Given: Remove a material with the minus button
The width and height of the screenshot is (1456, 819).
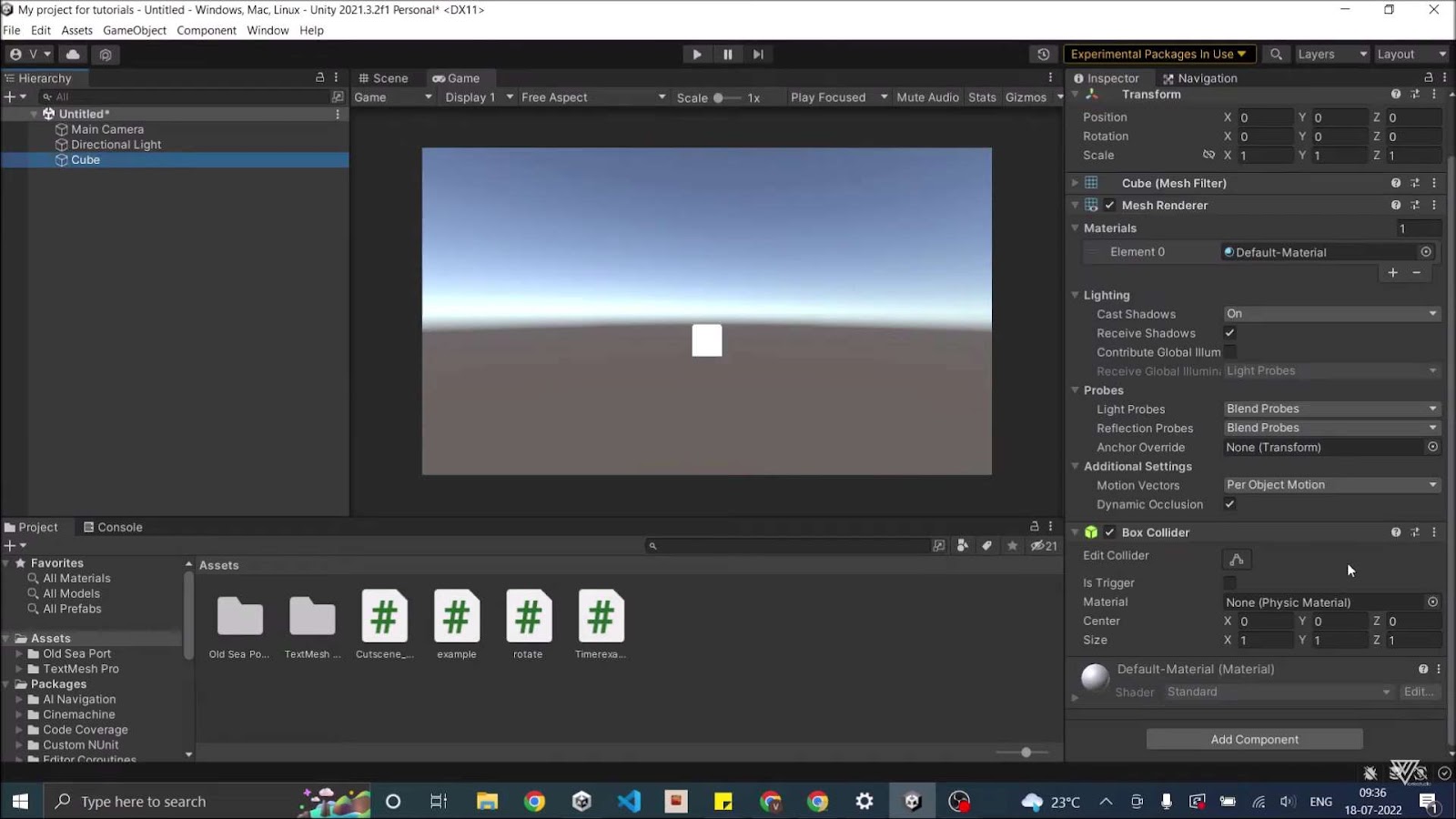Looking at the screenshot, I should click(x=1417, y=273).
